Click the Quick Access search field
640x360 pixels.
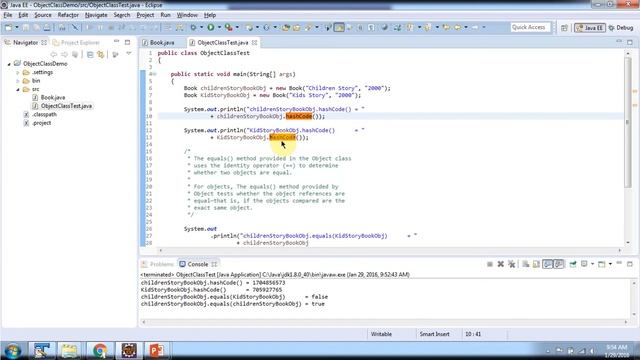(530, 27)
